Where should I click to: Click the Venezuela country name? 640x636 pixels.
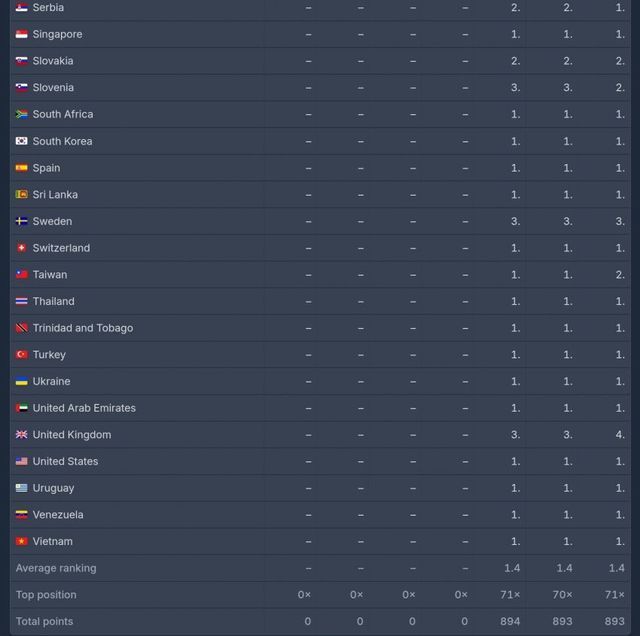(58, 515)
